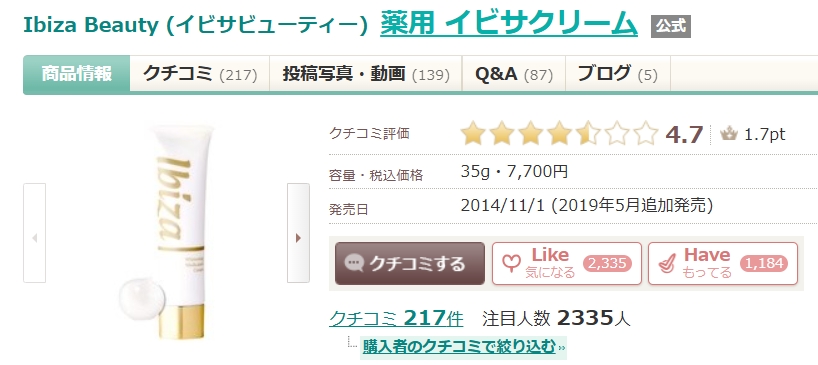Open the ブログ (5) tab
The image size is (818, 365).
(618, 74)
